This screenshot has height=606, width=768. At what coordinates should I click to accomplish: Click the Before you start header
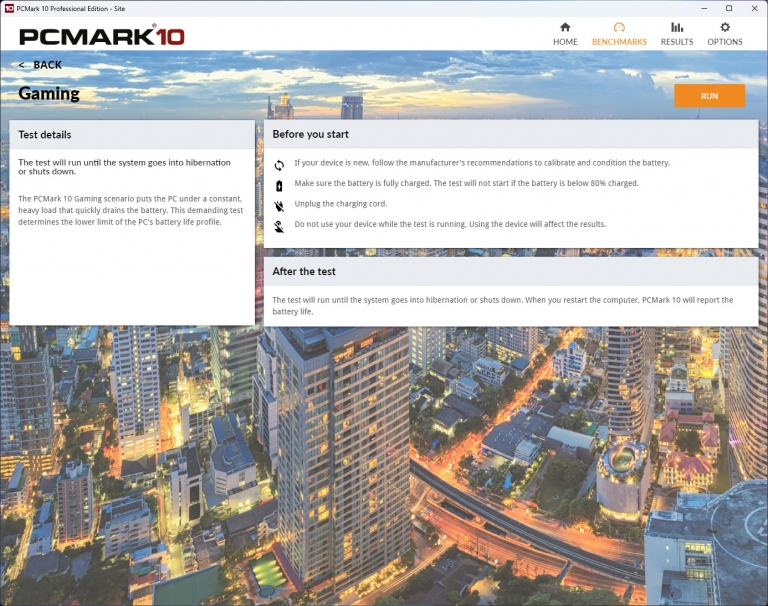click(511, 134)
